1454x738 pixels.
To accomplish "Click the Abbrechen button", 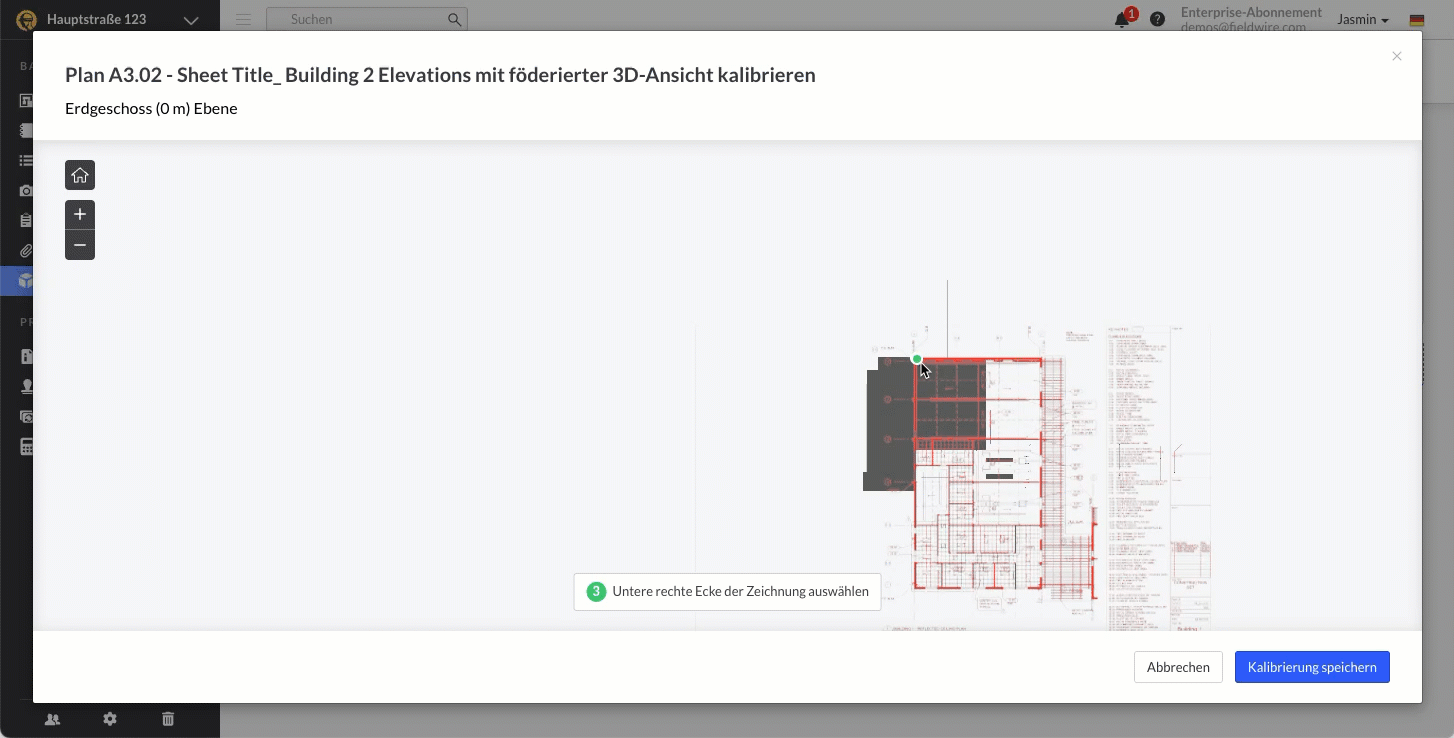I will 1178,667.
